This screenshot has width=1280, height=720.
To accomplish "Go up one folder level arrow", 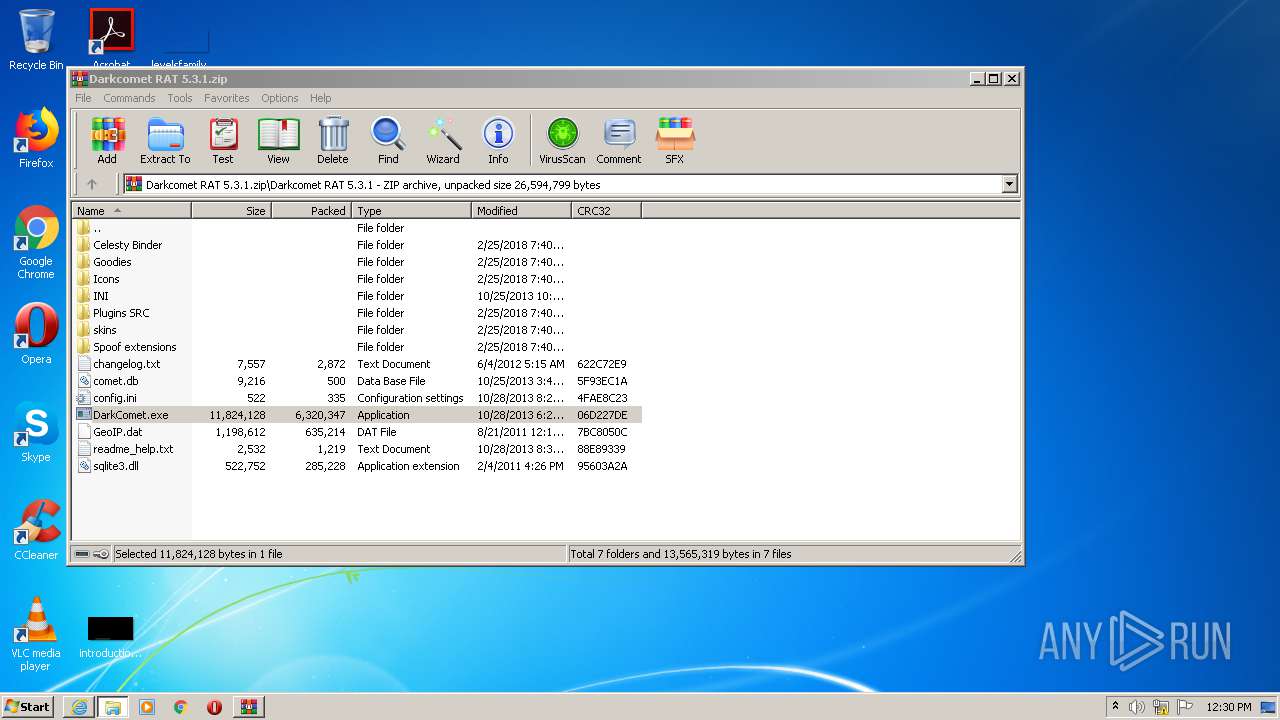I will tap(92, 184).
